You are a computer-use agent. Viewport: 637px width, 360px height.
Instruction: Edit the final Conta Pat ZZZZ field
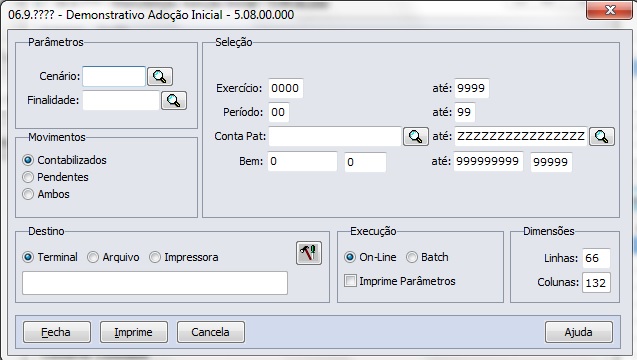[521, 137]
